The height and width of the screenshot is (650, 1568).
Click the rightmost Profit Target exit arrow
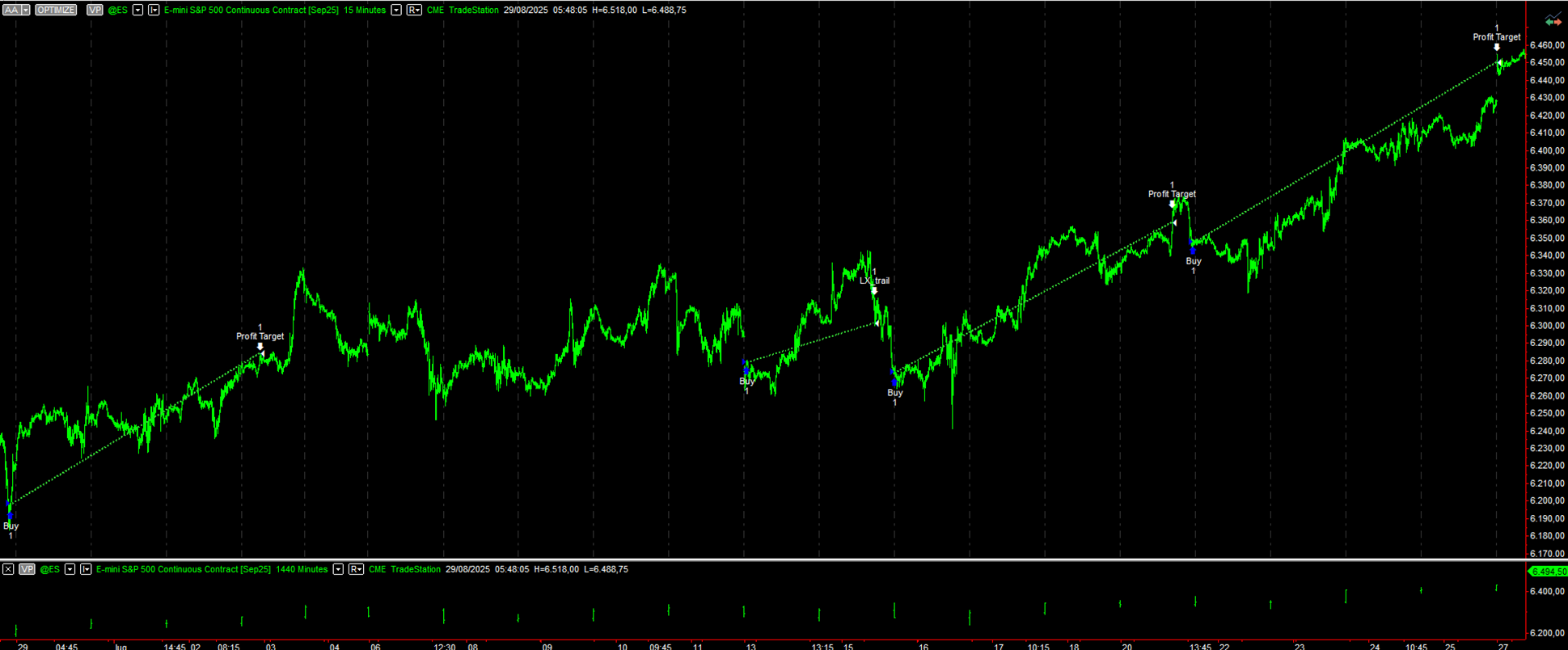tap(1497, 48)
